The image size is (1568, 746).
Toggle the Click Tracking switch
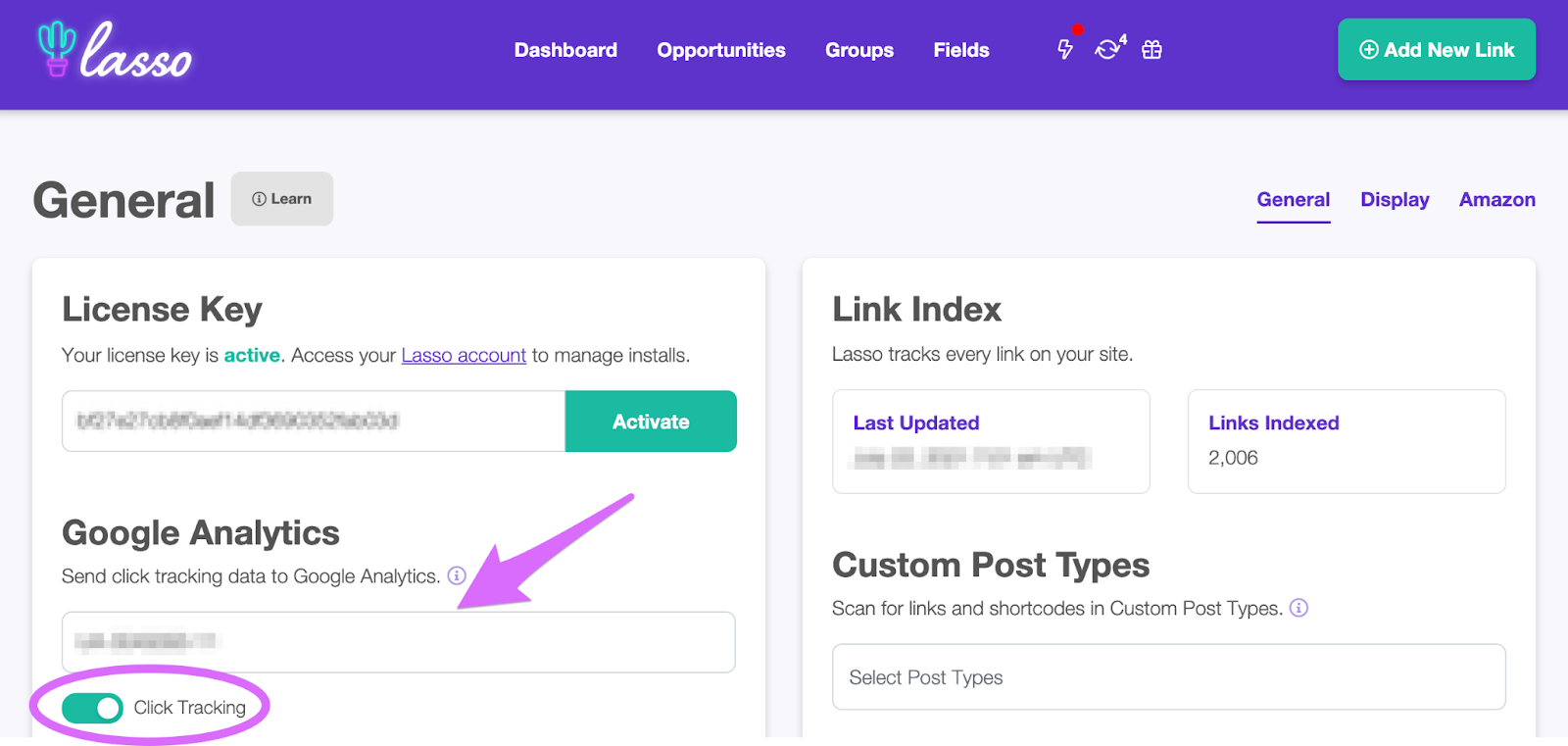point(92,708)
